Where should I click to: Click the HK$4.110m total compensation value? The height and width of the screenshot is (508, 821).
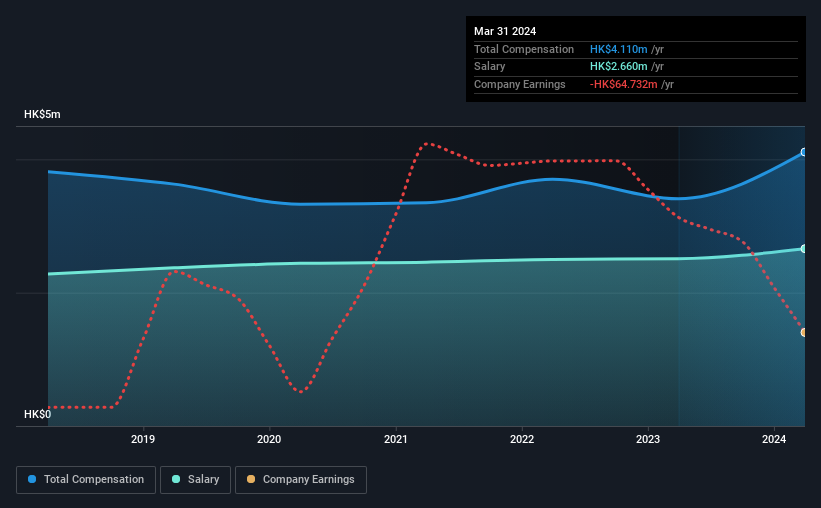click(x=618, y=49)
